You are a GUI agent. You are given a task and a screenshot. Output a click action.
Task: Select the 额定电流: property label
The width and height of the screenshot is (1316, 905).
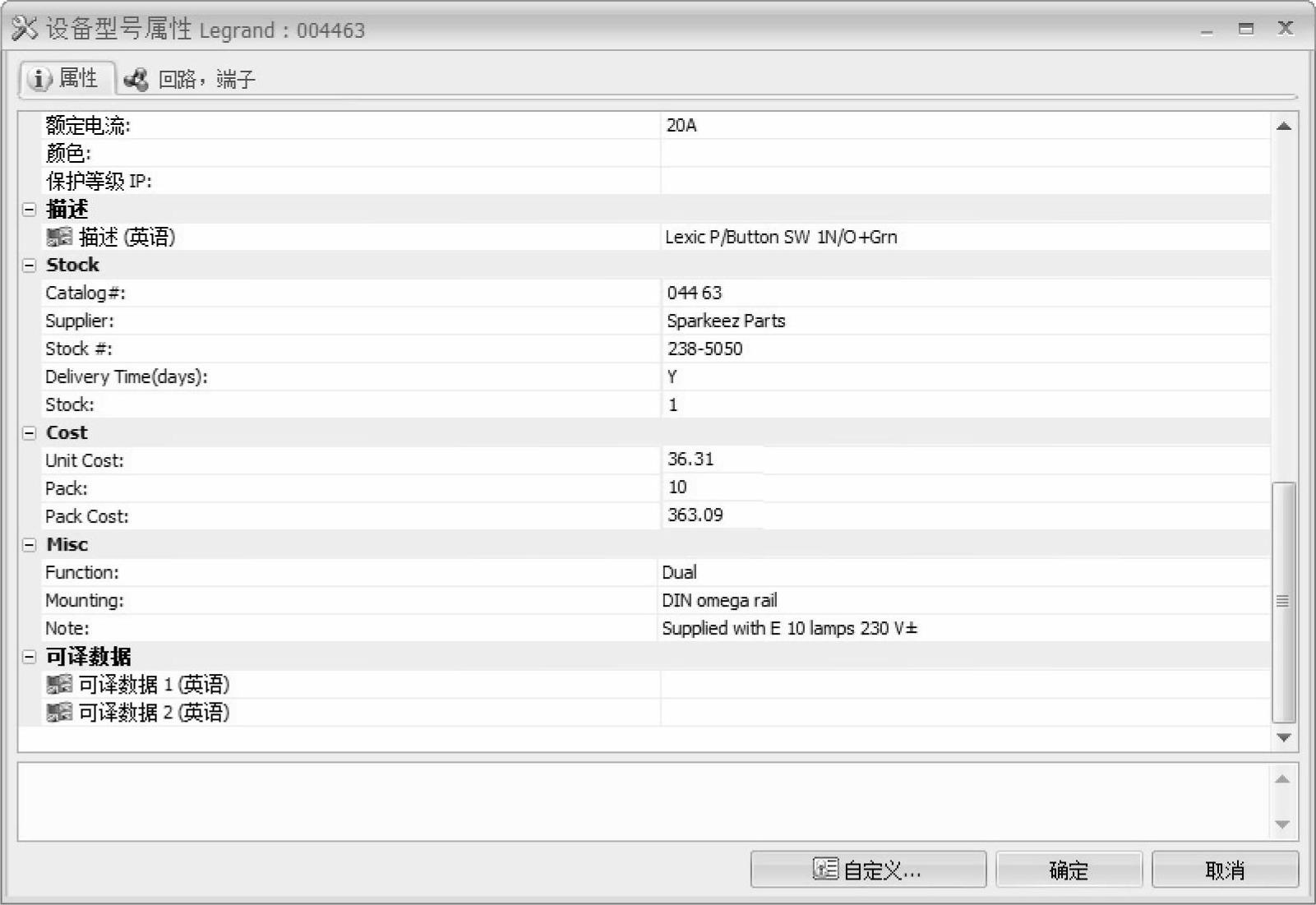click(88, 126)
